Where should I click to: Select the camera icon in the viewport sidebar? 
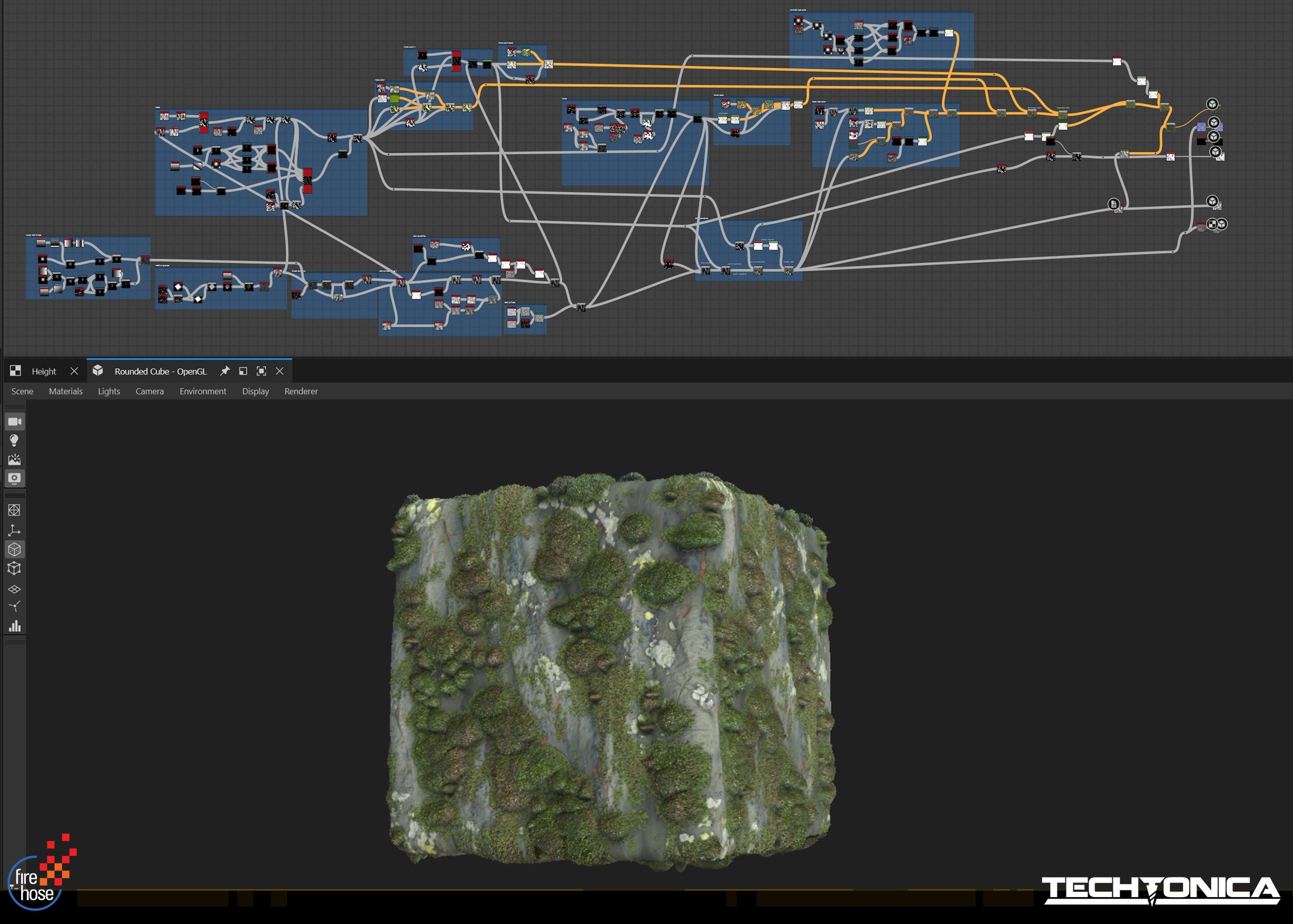pyautogui.click(x=16, y=421)
